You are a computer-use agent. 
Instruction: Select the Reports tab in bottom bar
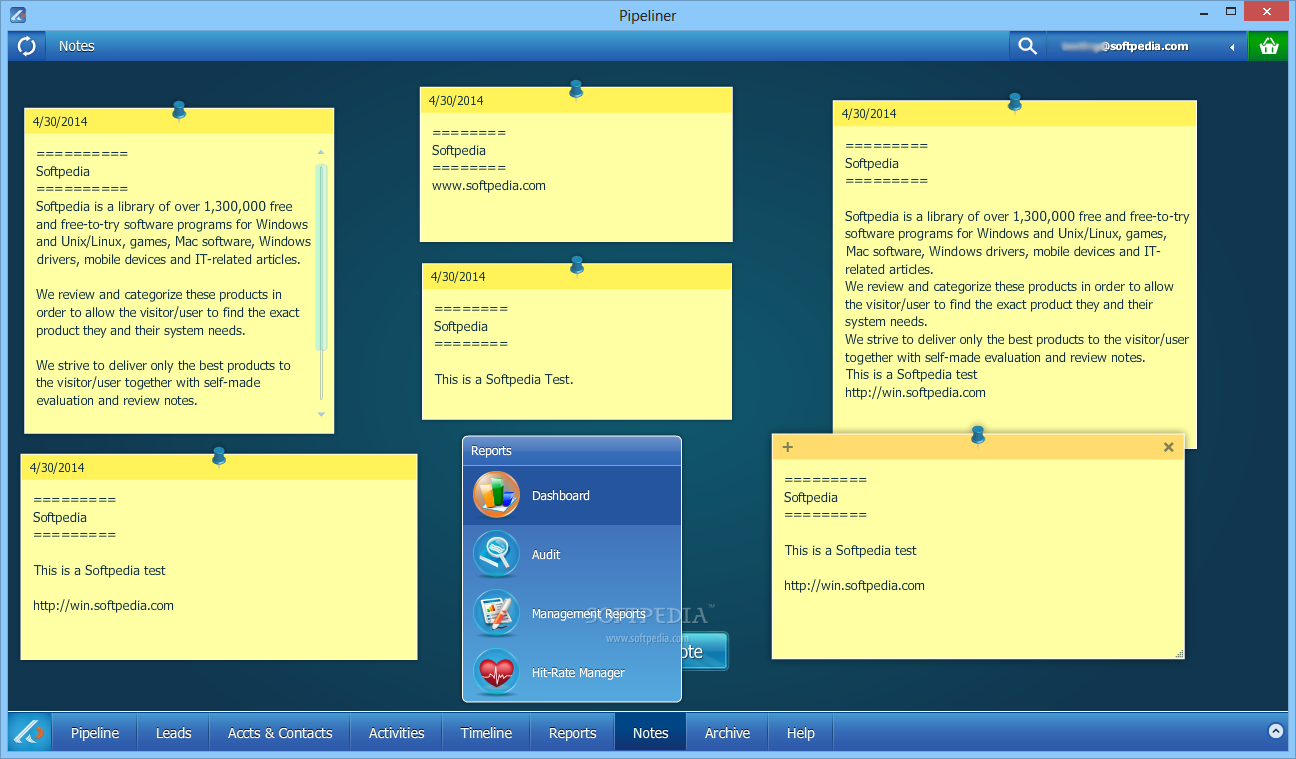572,733
